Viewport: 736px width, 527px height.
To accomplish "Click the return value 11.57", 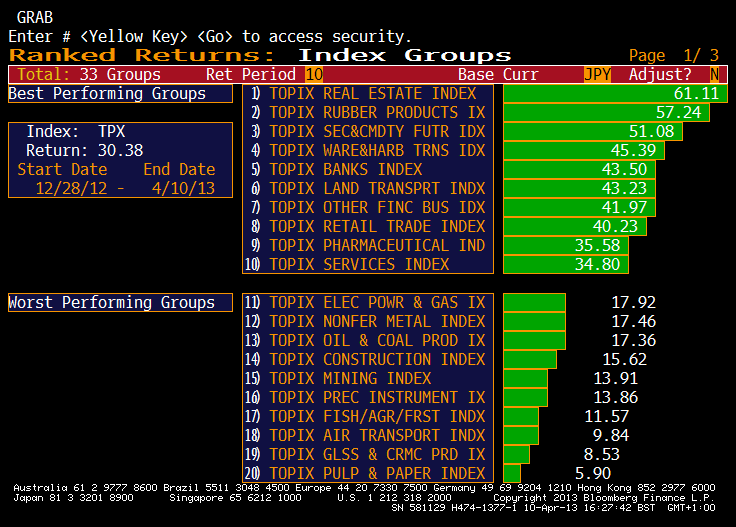I will click(606, 417).
